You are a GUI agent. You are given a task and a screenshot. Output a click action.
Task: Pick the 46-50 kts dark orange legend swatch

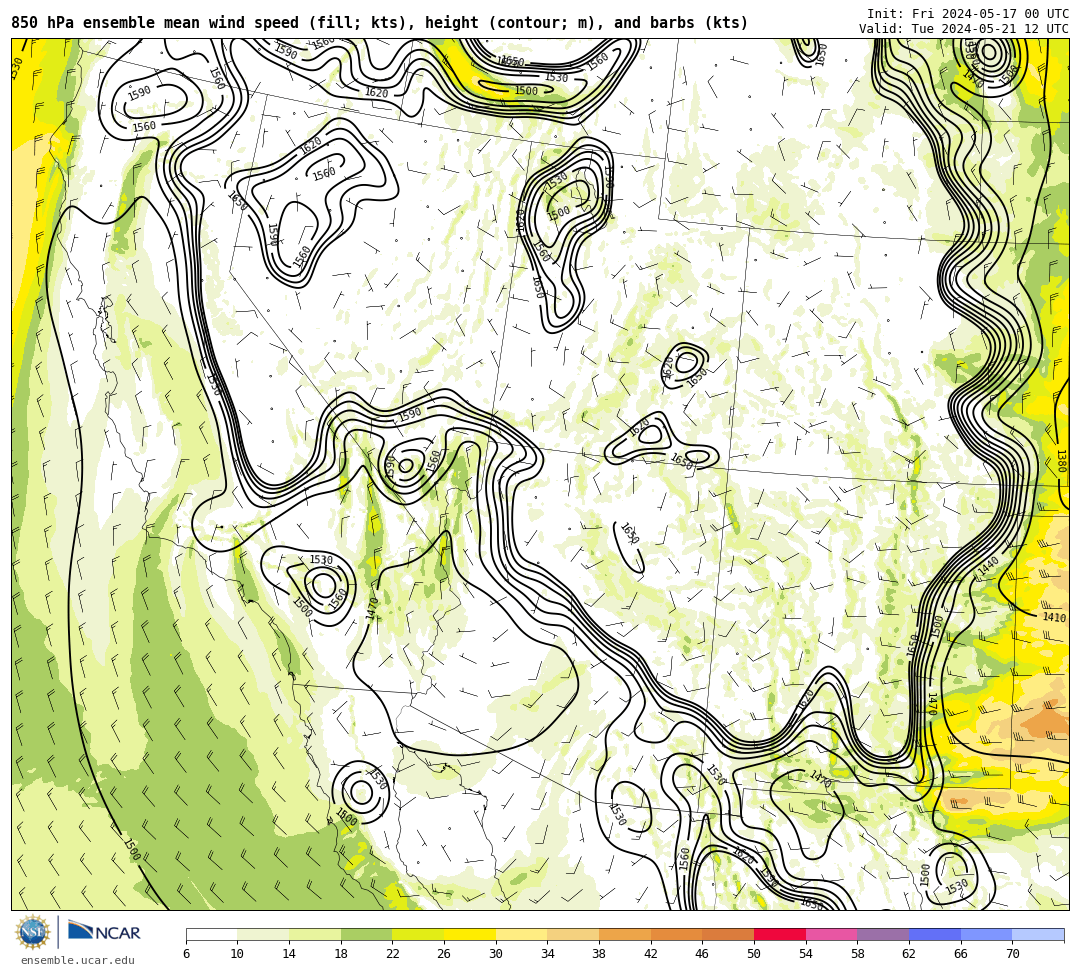click(728, 934)
